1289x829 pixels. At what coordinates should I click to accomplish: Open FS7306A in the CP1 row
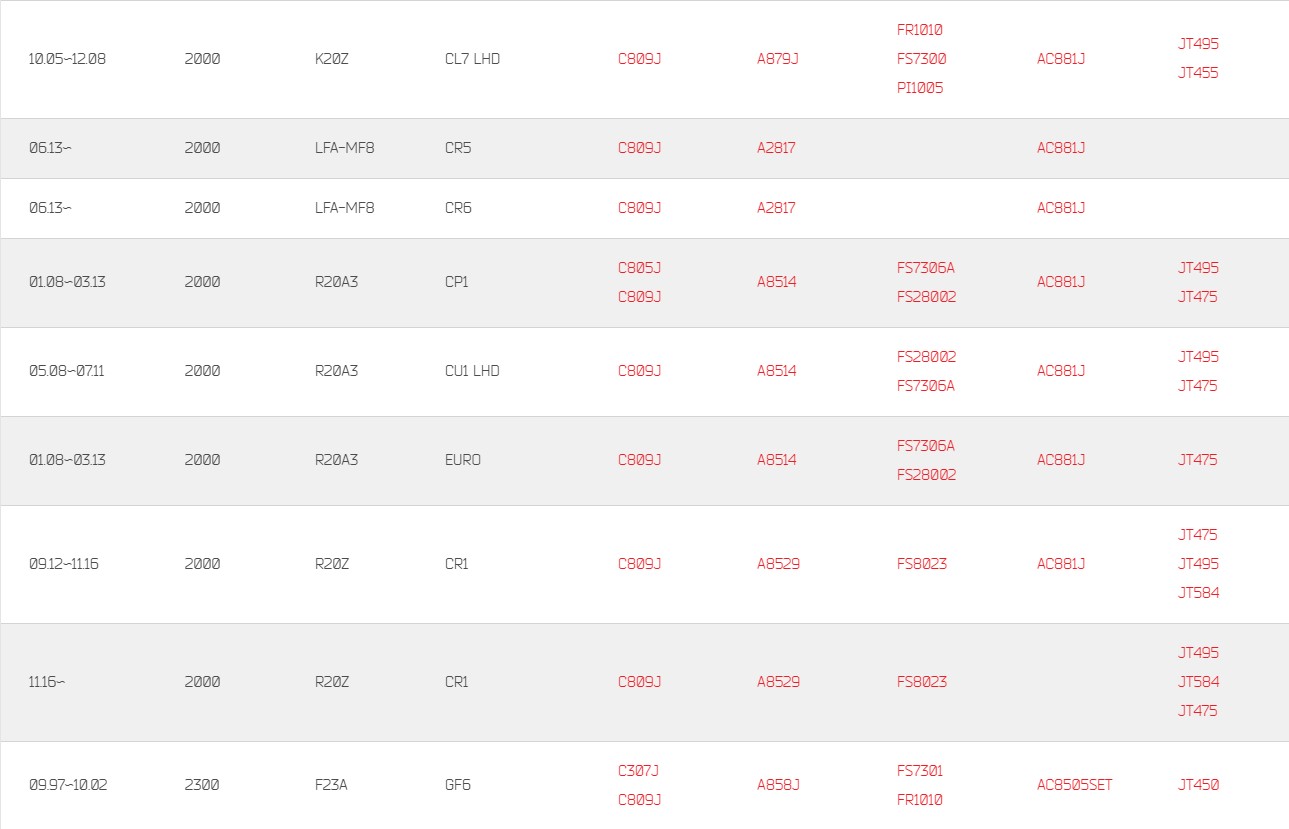926,268
